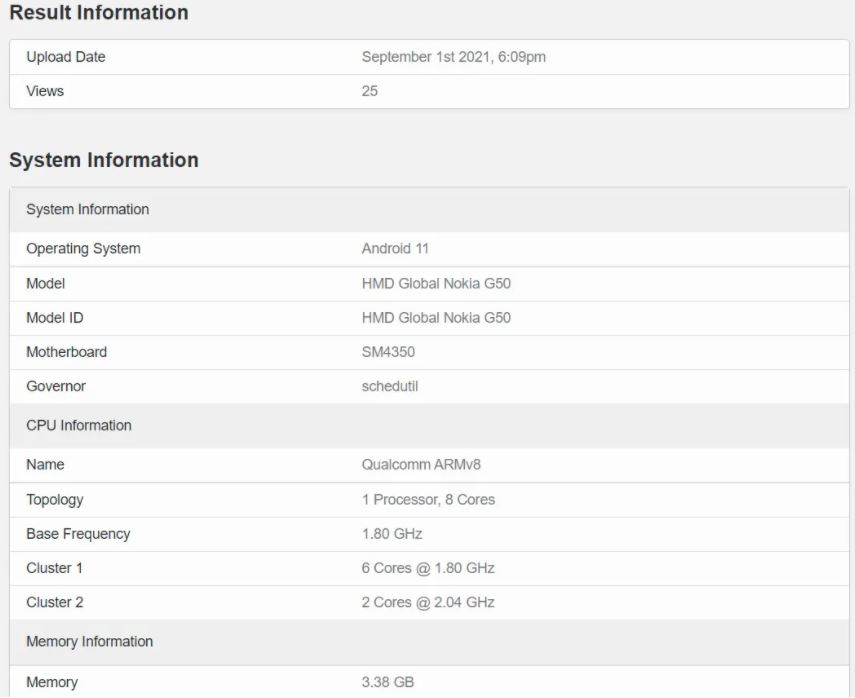Click the "Result Information" page heading
The height and width of the screenshot is (698, 855).
(x=99, y=13)
